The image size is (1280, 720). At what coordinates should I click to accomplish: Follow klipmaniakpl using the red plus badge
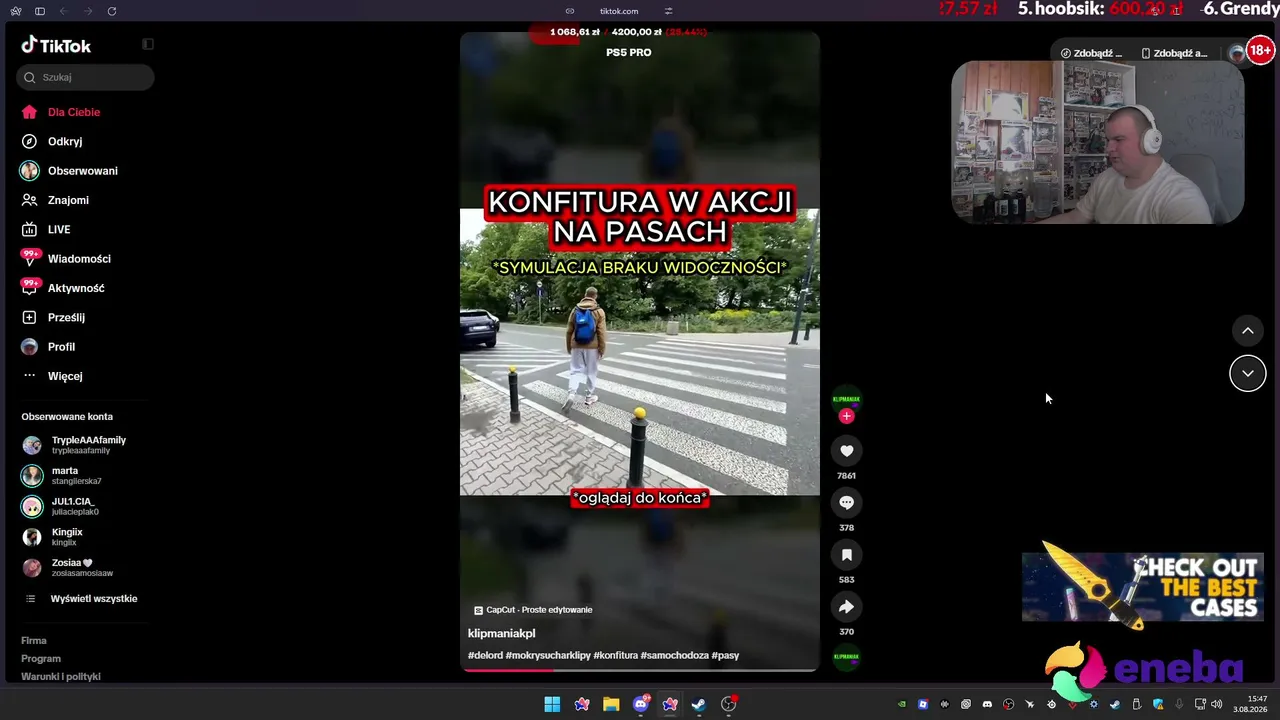[846, 416]
